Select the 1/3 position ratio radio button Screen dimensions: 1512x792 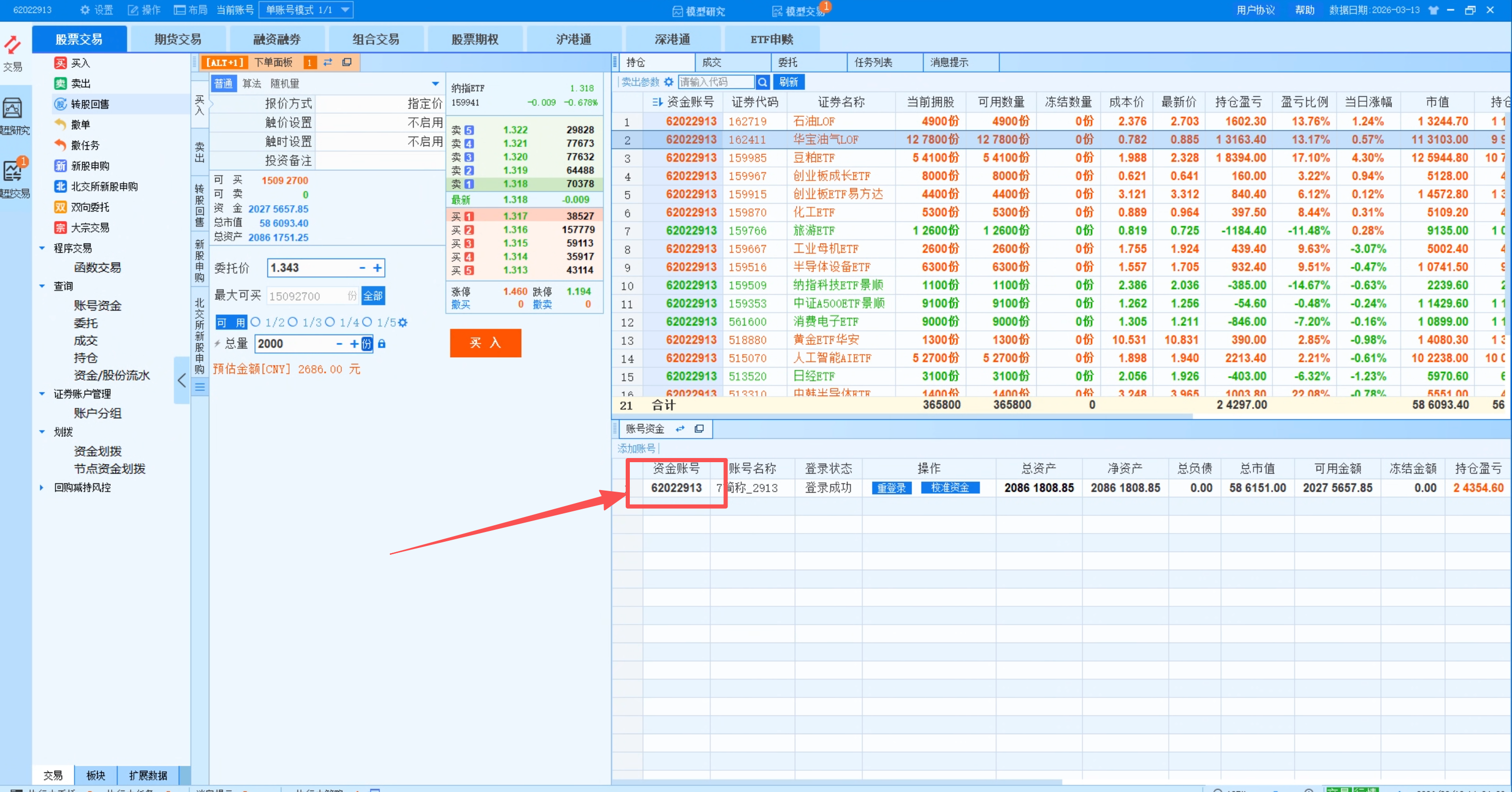pyautogui.click(x=293, y=322)
